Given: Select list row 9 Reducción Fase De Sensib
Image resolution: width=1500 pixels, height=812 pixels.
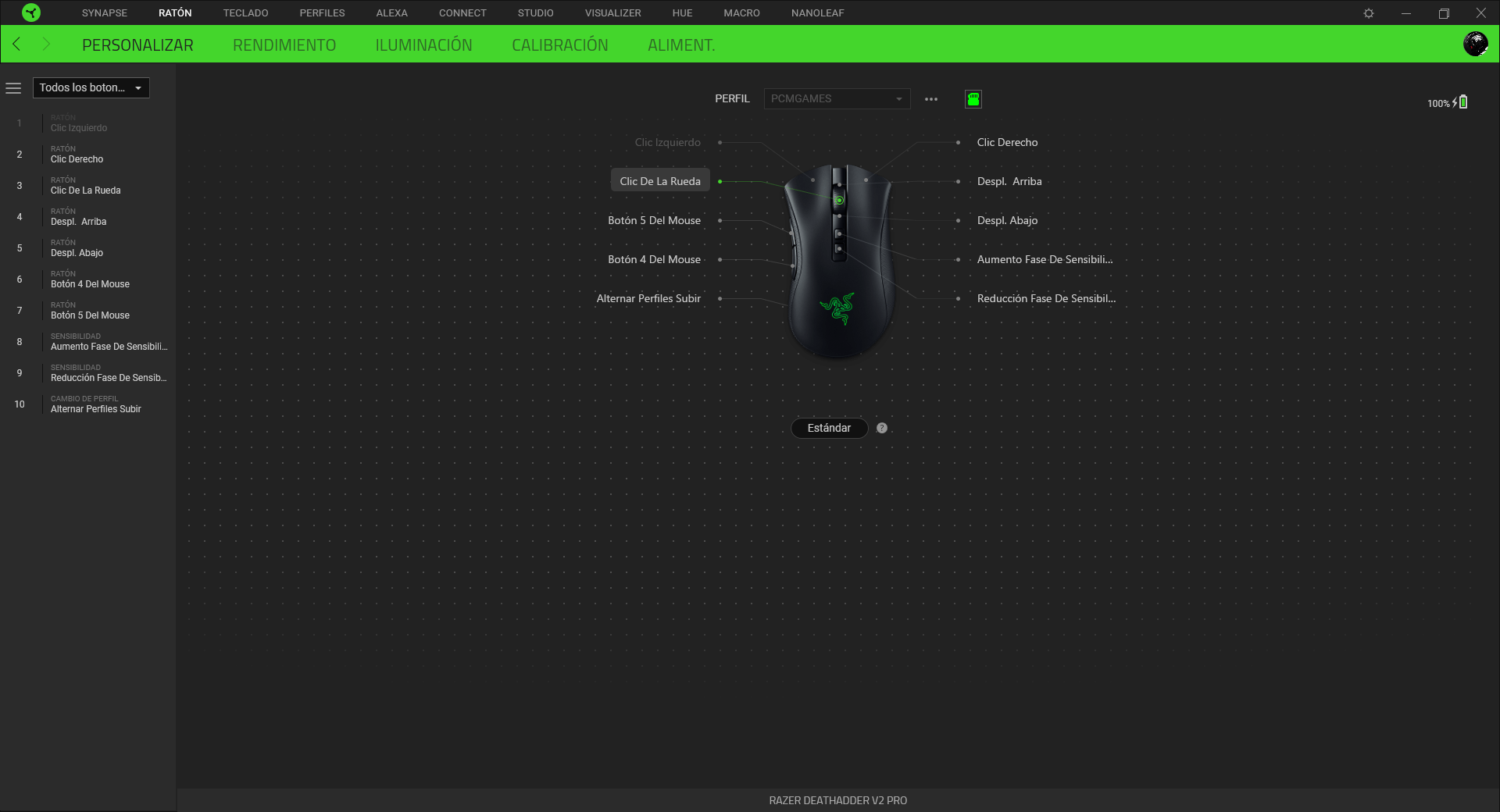Looking at the screenshot, I should point(87,373).
